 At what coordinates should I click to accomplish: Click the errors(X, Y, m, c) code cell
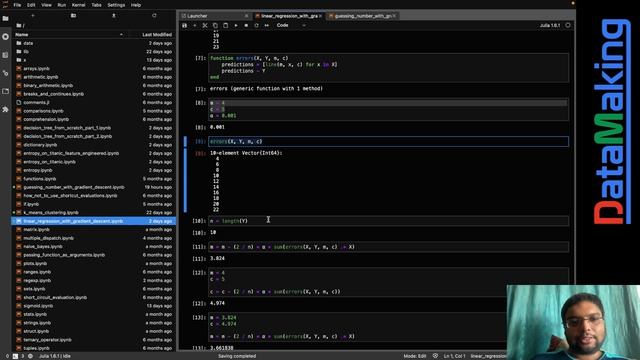click(x=388, y=142)
